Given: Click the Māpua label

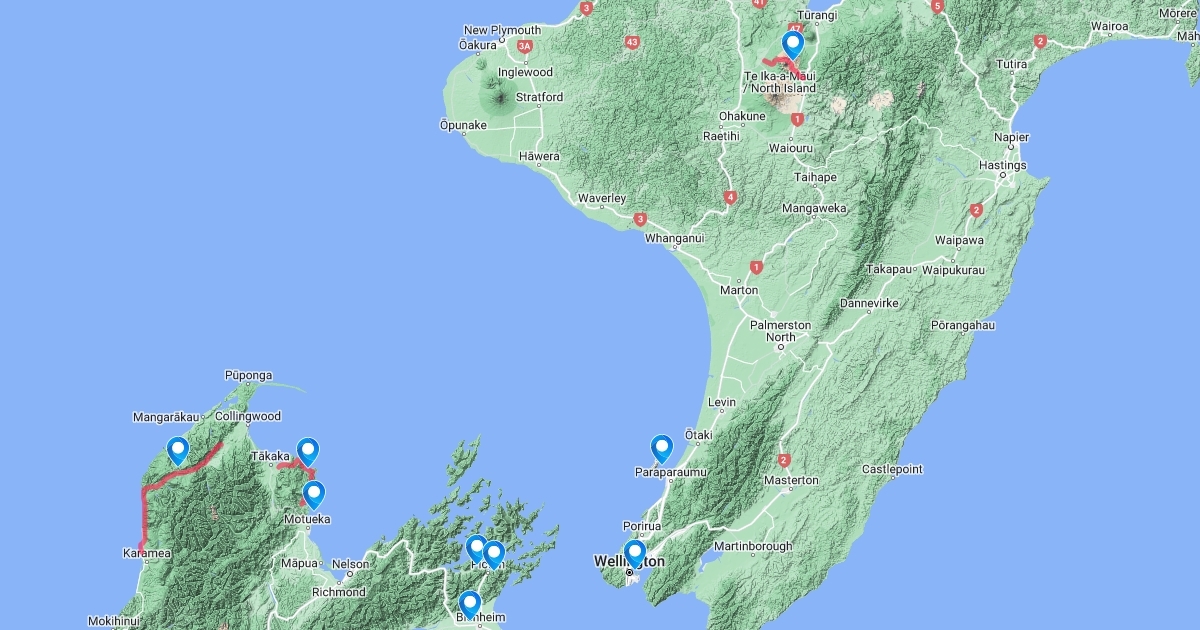Looking at the screenshot, I should tap(299, 564).
